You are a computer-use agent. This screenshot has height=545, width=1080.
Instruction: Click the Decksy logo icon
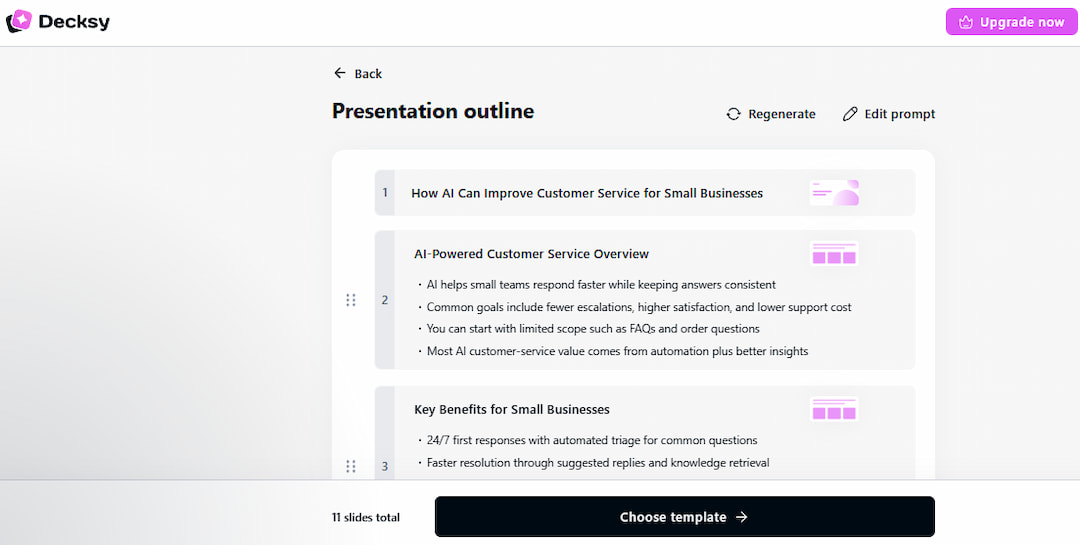pos(19,21)
